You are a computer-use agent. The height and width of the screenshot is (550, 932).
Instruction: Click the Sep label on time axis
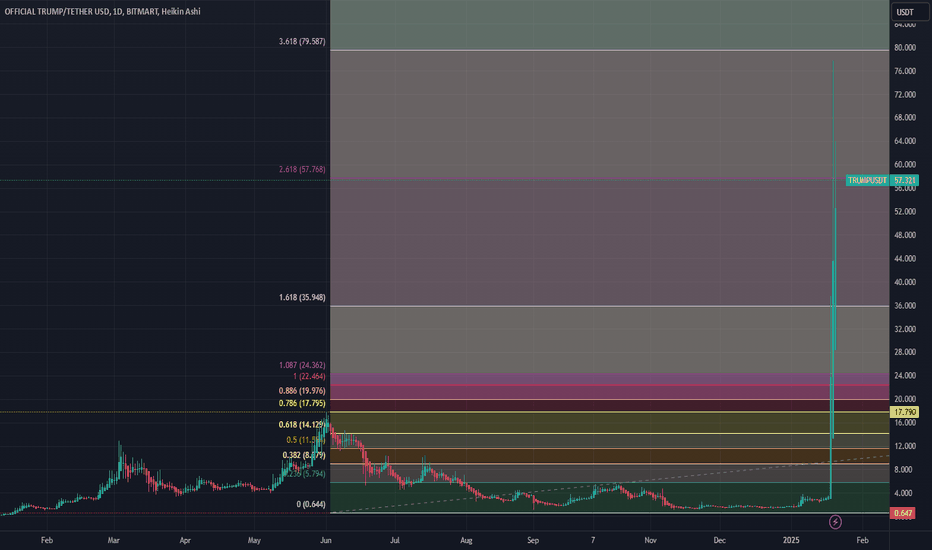533,540
